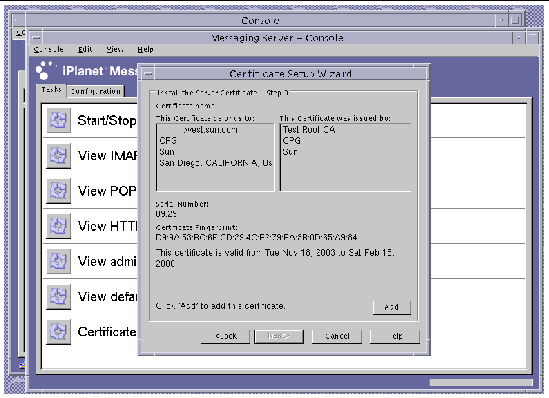Viewport: 549px width, 398px height.
Task: Click the Back button in wizard
Action: [225, 336]
